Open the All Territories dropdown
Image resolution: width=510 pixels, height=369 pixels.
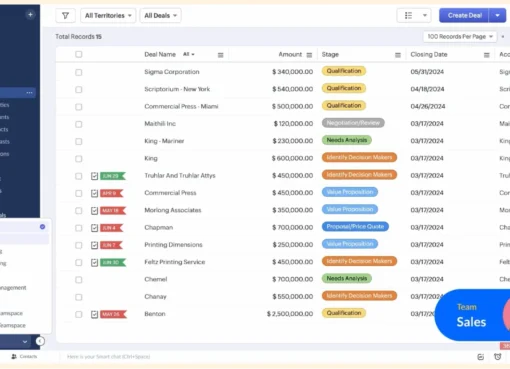tap(108, 16)
